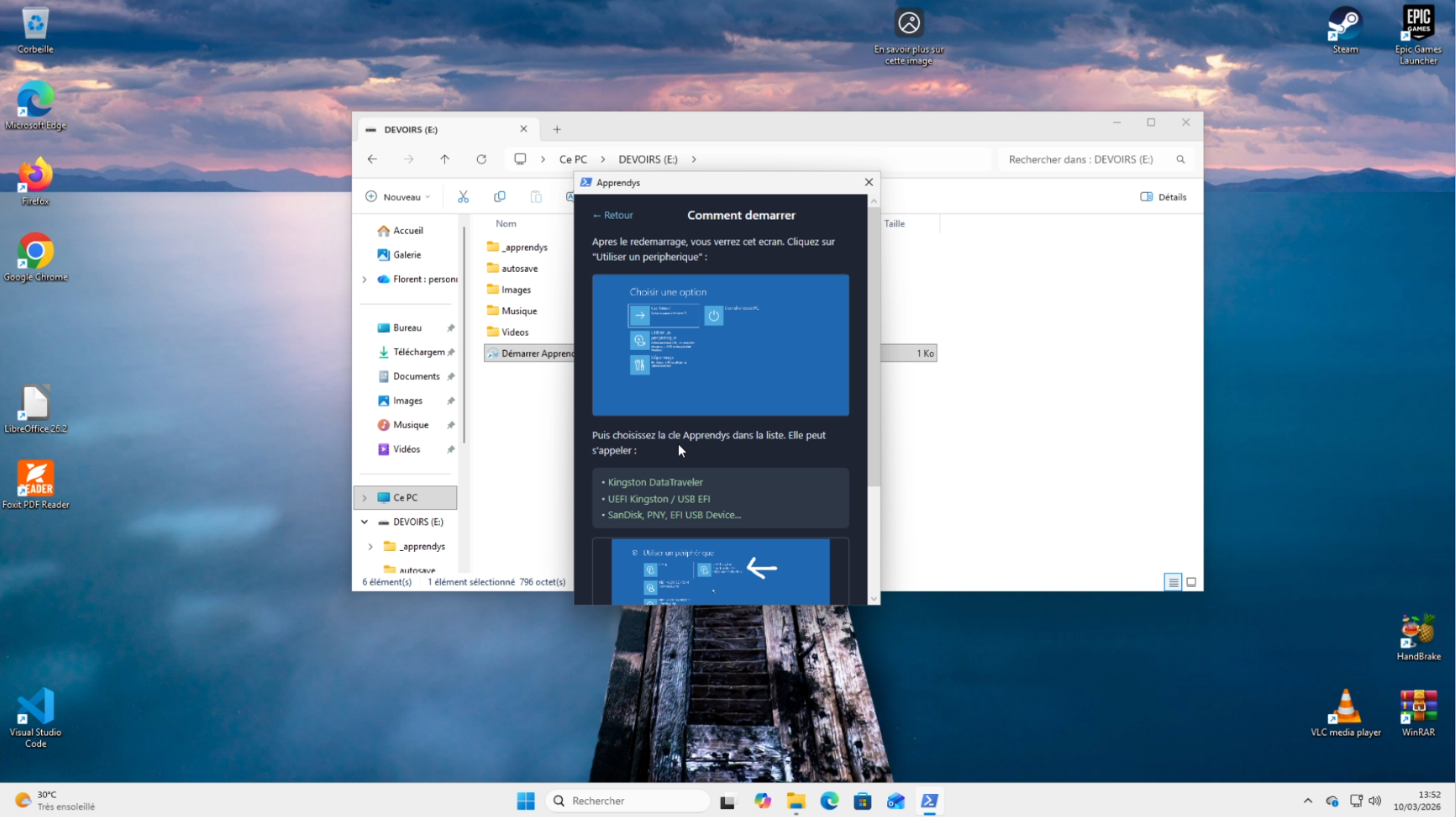Viewport: 1456px width, 817px height.
Task: Expand the _apprendys subfolder in sidebar
Action: (x=371, y=547)
